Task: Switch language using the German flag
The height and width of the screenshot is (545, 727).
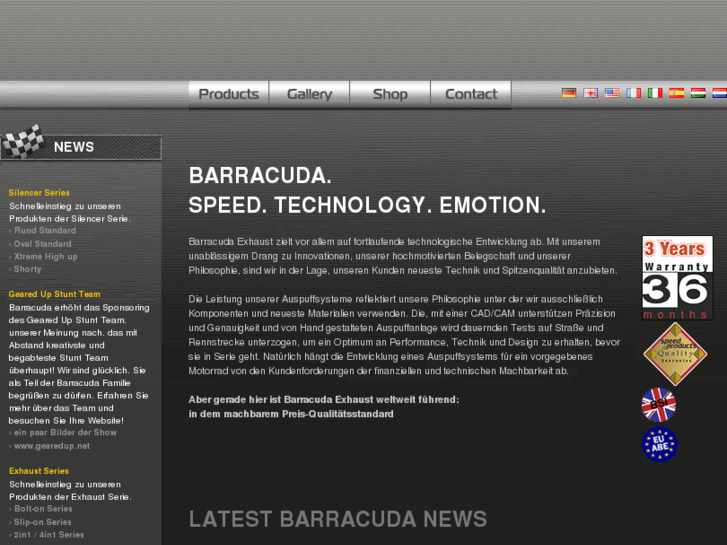Action: pos(569,93)
